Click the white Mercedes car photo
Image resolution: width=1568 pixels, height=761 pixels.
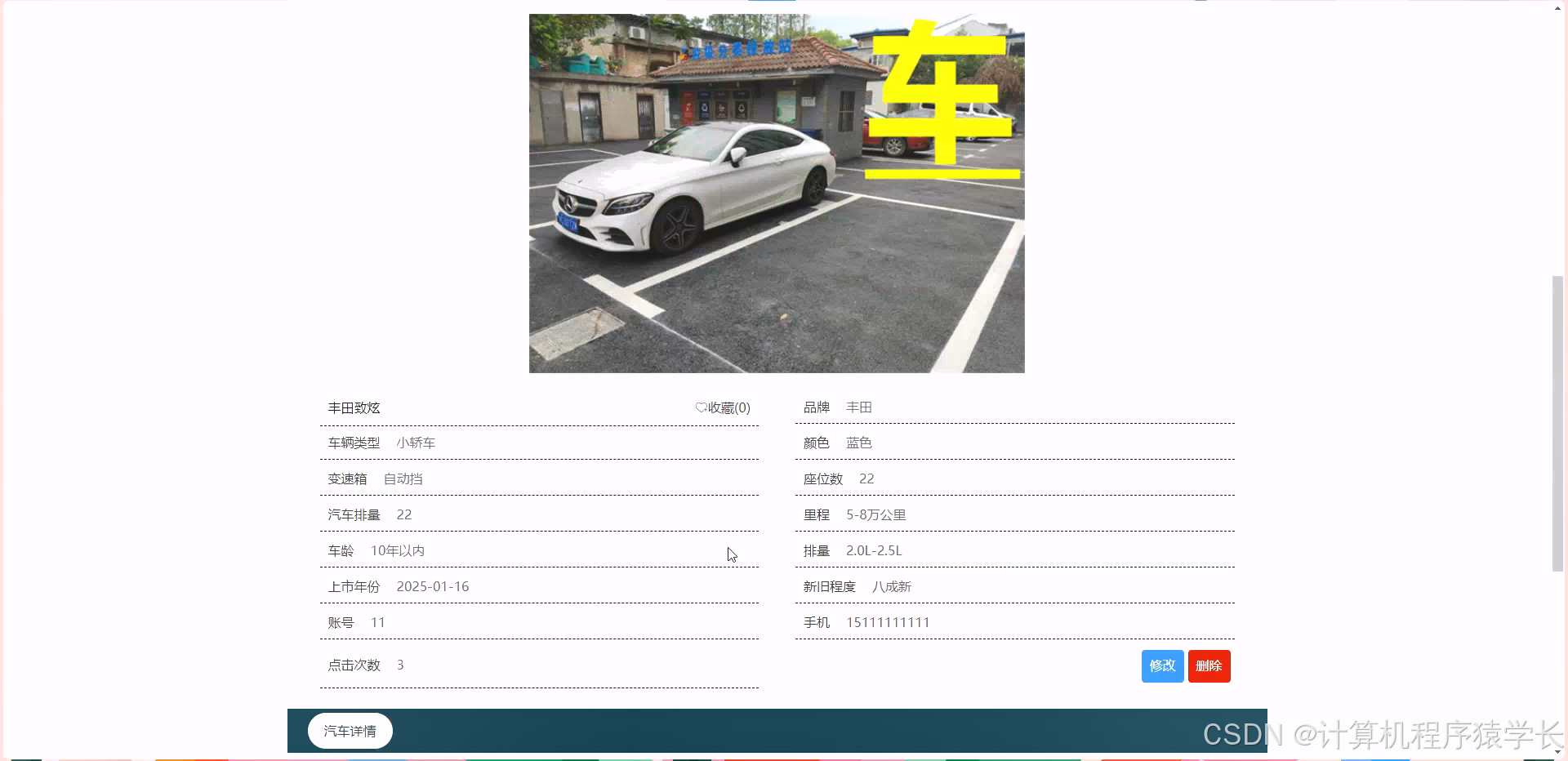click(776, 194)
